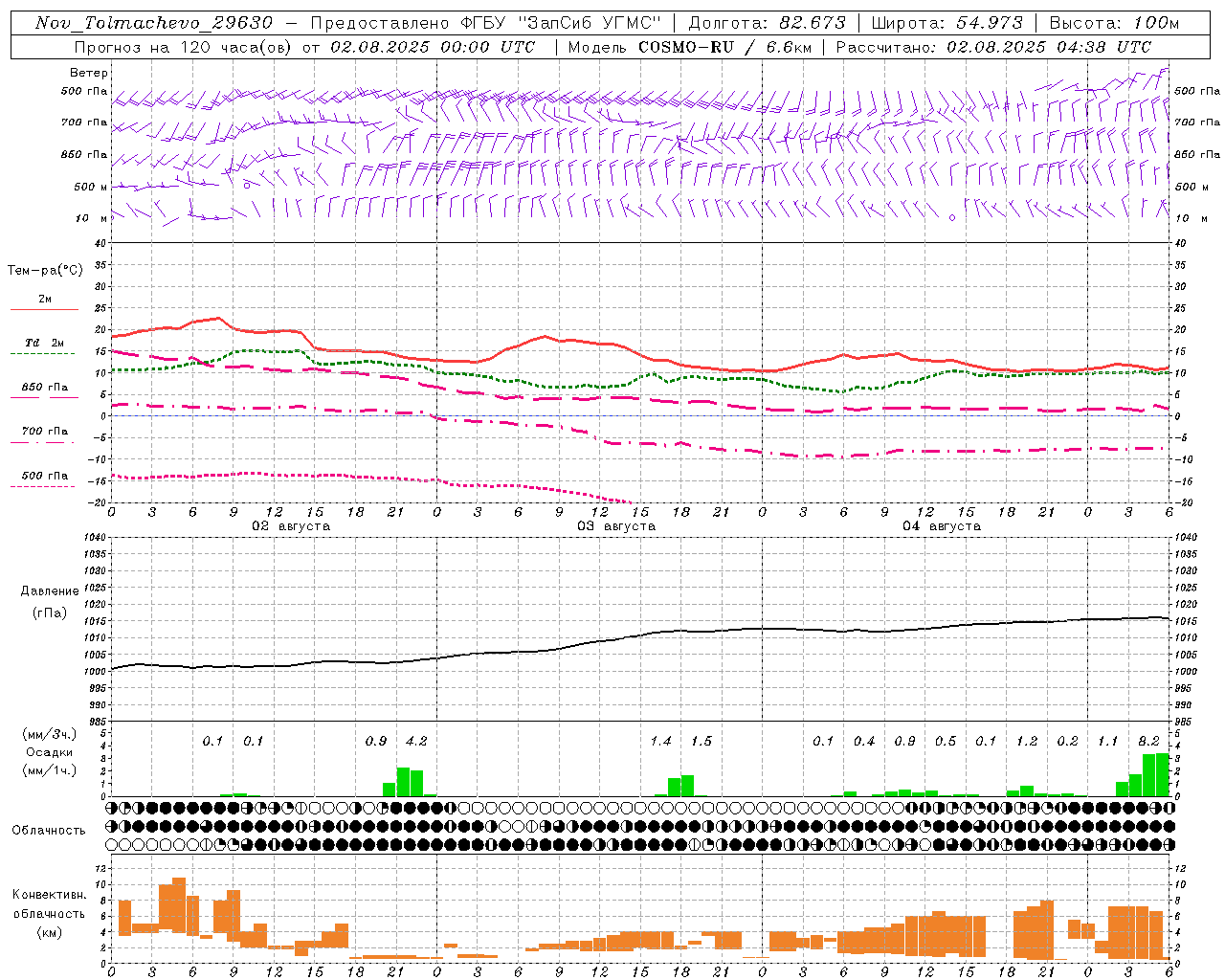Click the 0.4 precipitation value
This screenshot has height=980, width=1225.
pyautogui.click(x=864, y=742)
